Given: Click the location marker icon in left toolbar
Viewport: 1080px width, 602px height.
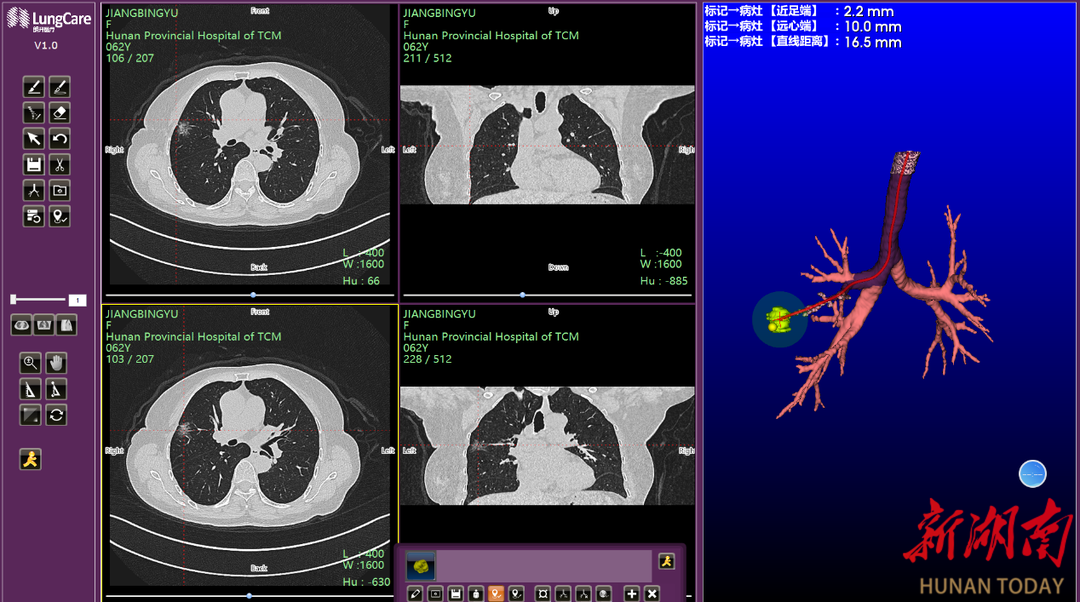Looking at the screenshot, I should tap(59, 217).
